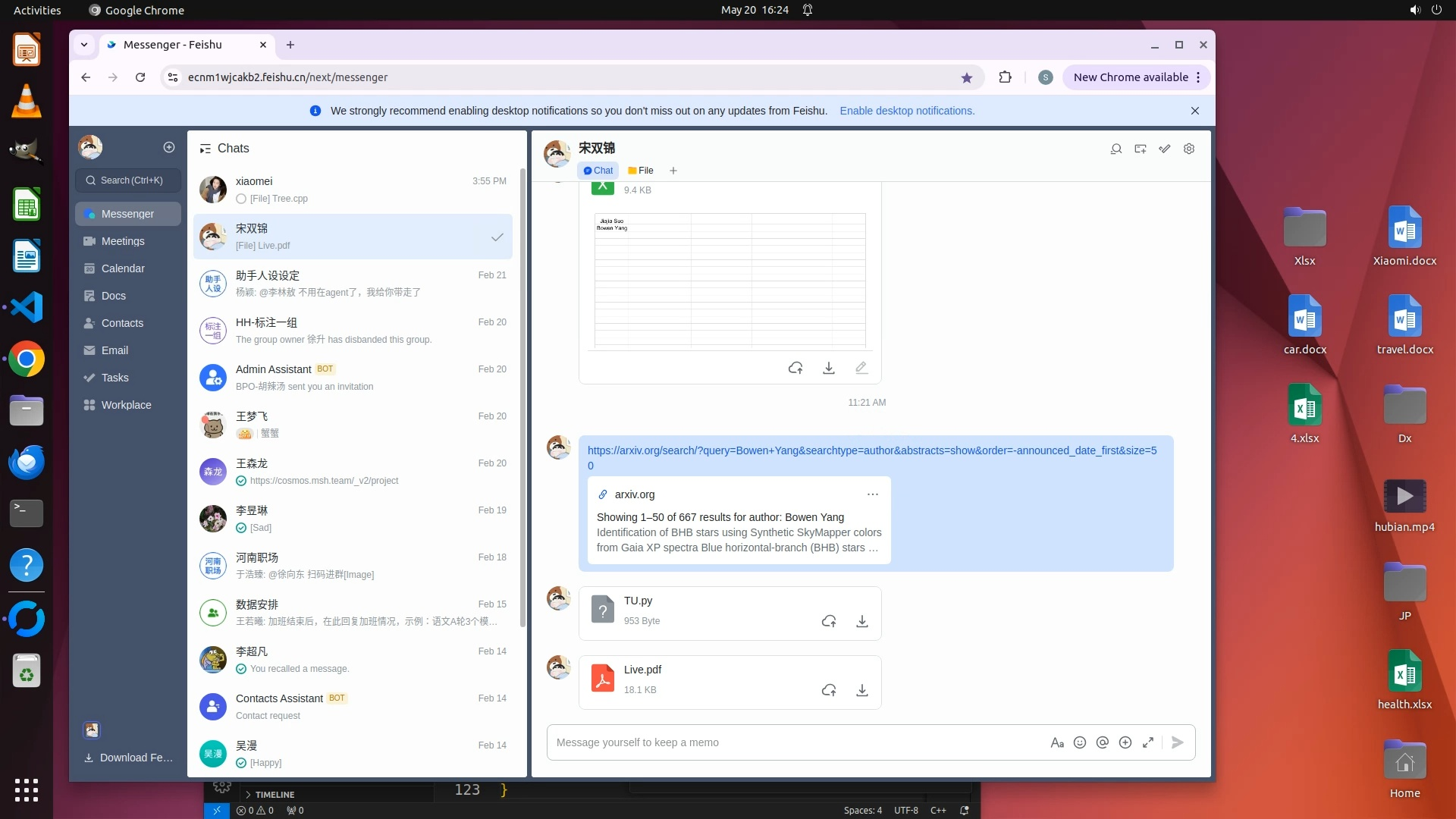Open arxiv.org link card more options
Image resolution: width=1456 pixels, height=819 pixels.
pyautogui.click(x=873, y=494)
